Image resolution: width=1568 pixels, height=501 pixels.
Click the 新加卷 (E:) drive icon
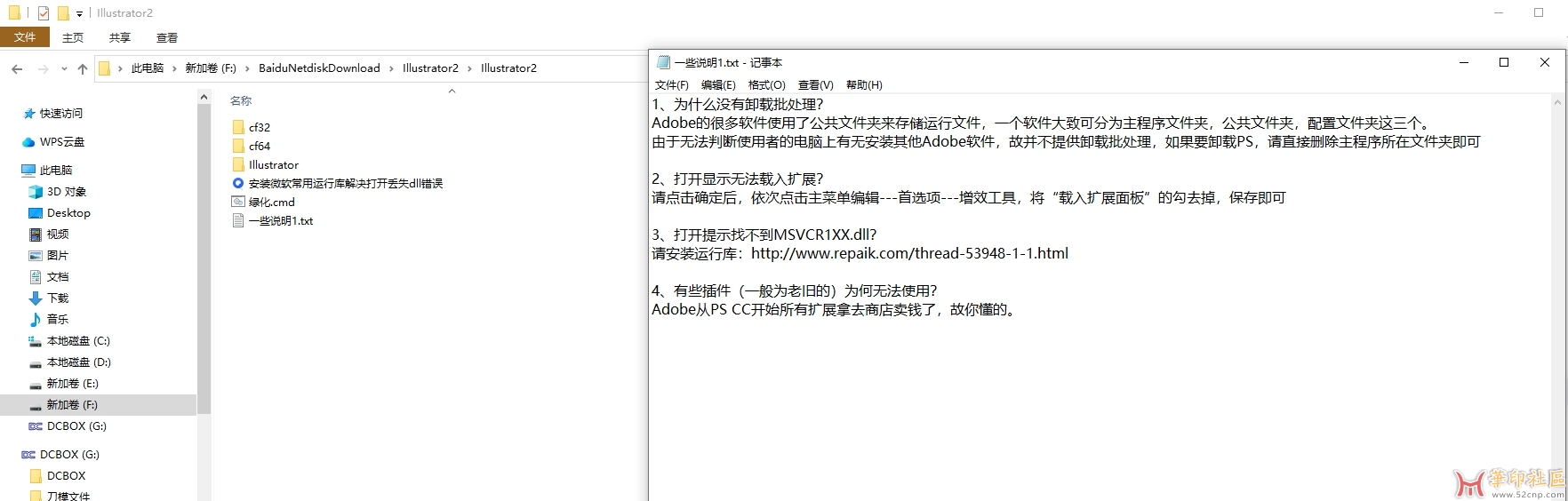36,384
